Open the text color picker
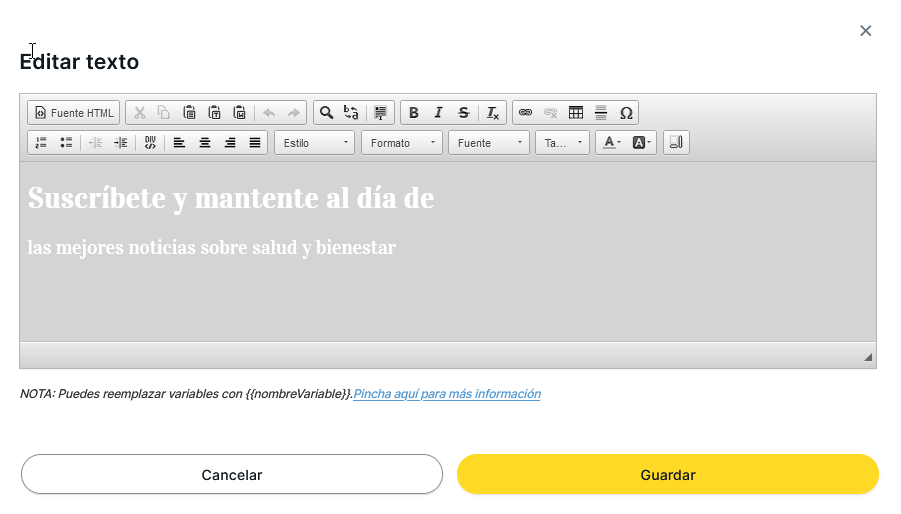This screenshot has height=514, width=901. (611, 143)
